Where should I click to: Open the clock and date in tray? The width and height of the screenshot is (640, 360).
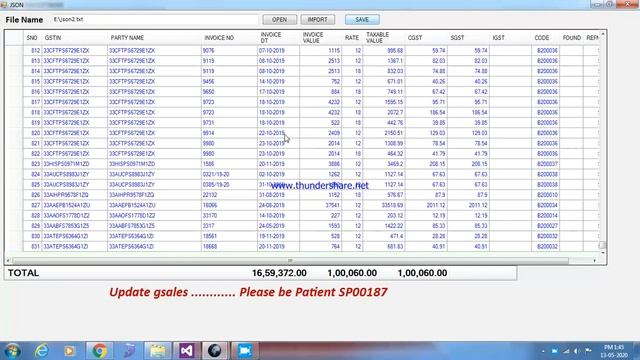[x=613, y=351]
